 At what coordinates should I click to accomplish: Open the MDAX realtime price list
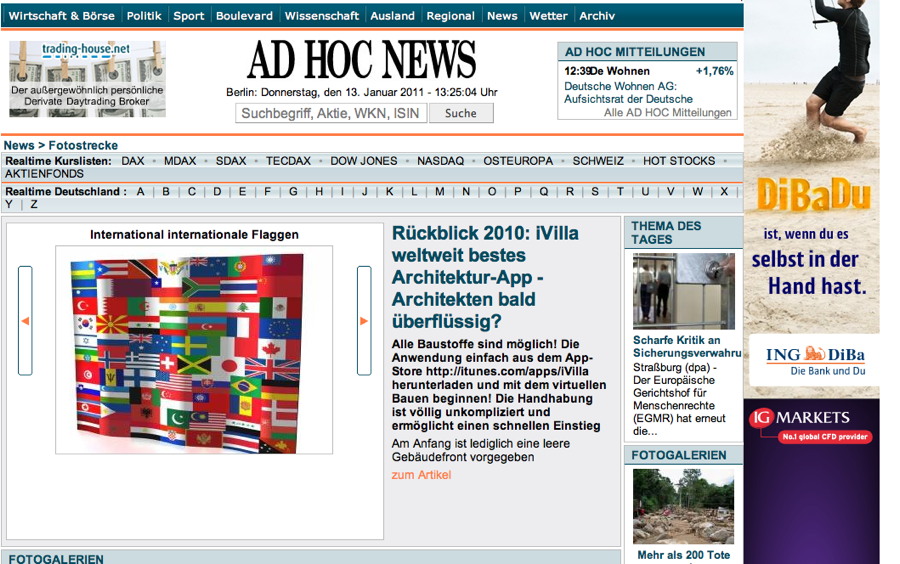point(180,161)
